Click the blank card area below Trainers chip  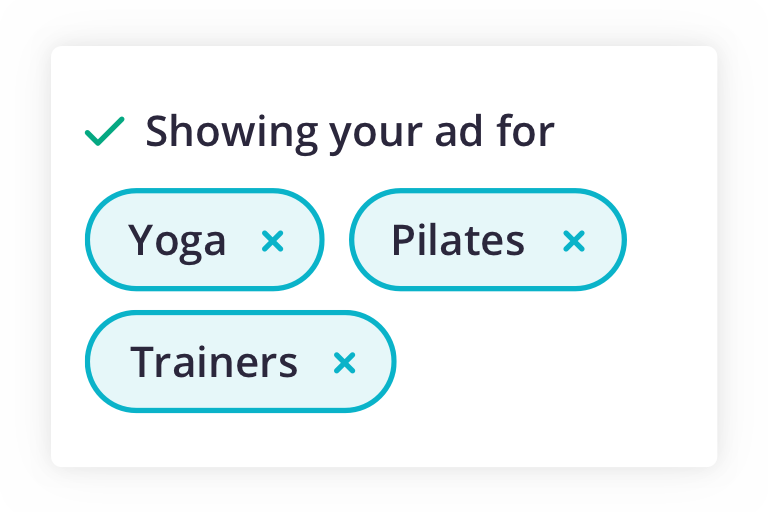pyautogui.click(x=240, y=438)
